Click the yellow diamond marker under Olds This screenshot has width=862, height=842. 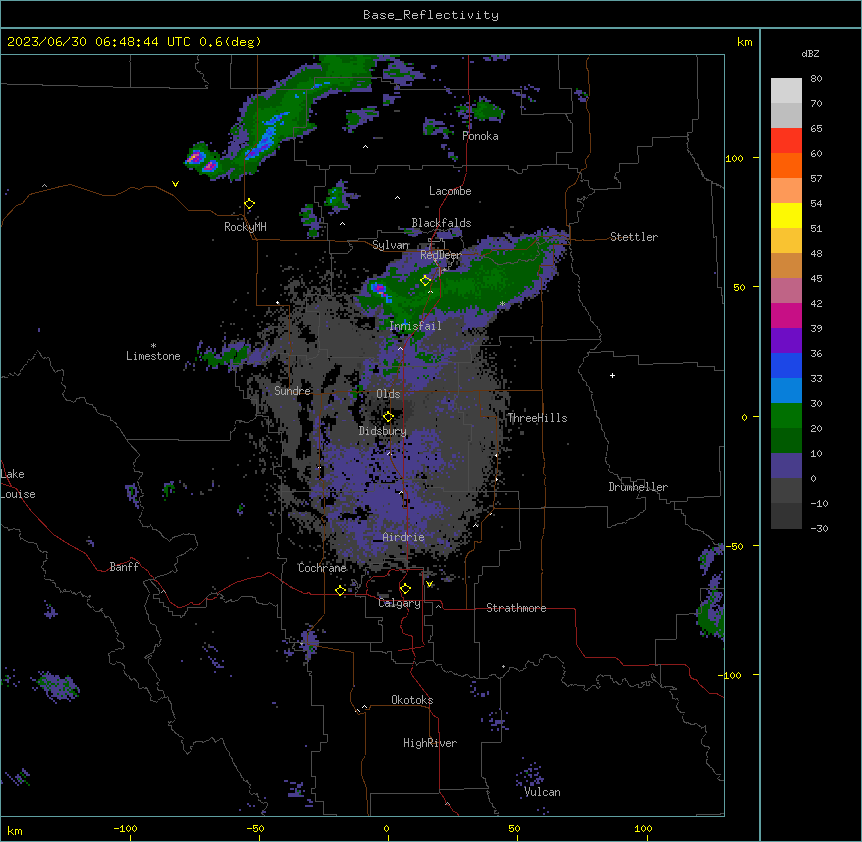coord(388,417)
